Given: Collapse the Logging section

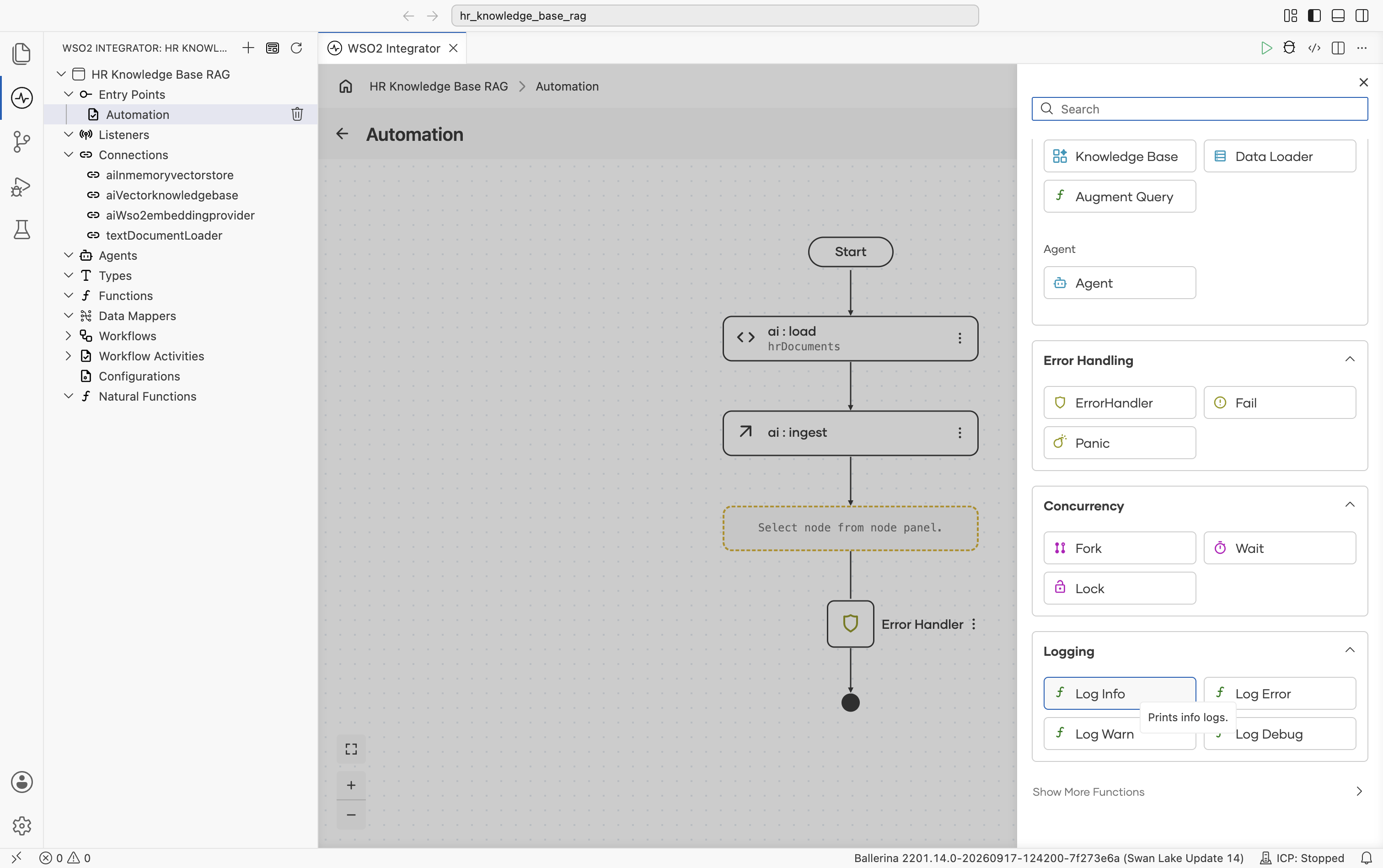Looking at the screenshot, I should 1350,650.
